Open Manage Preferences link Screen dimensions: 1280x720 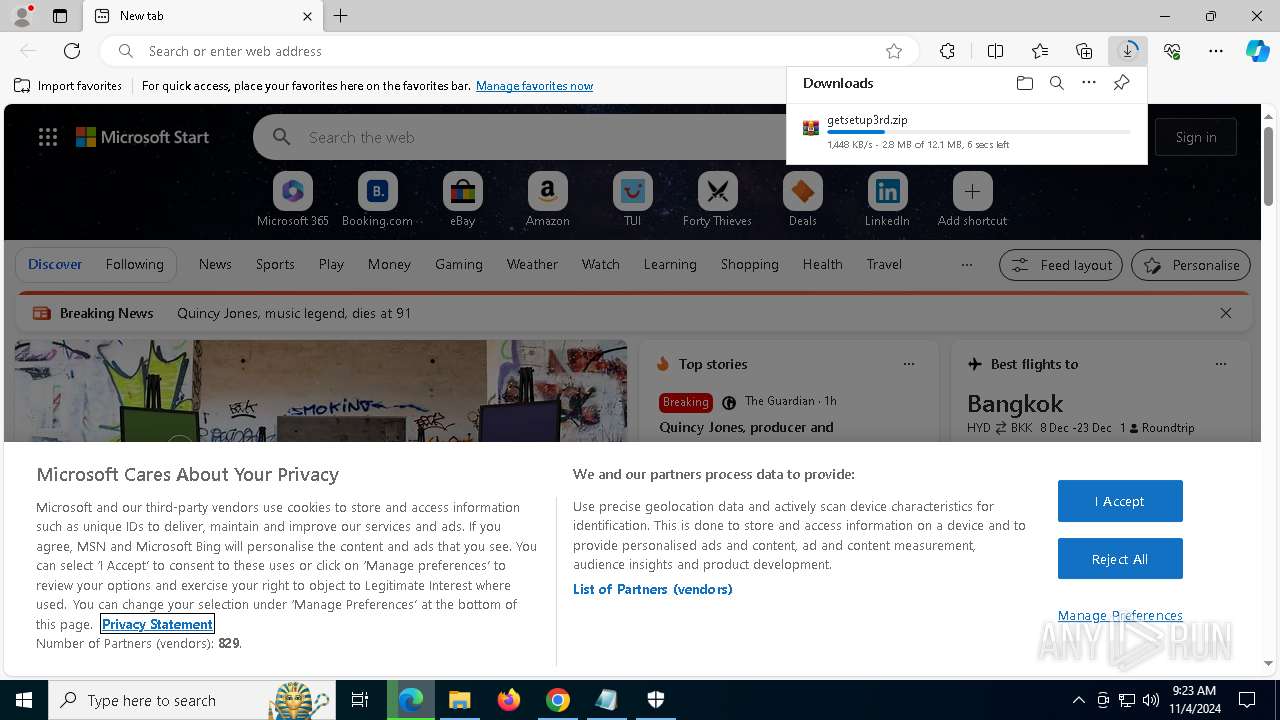(1120, 615)
